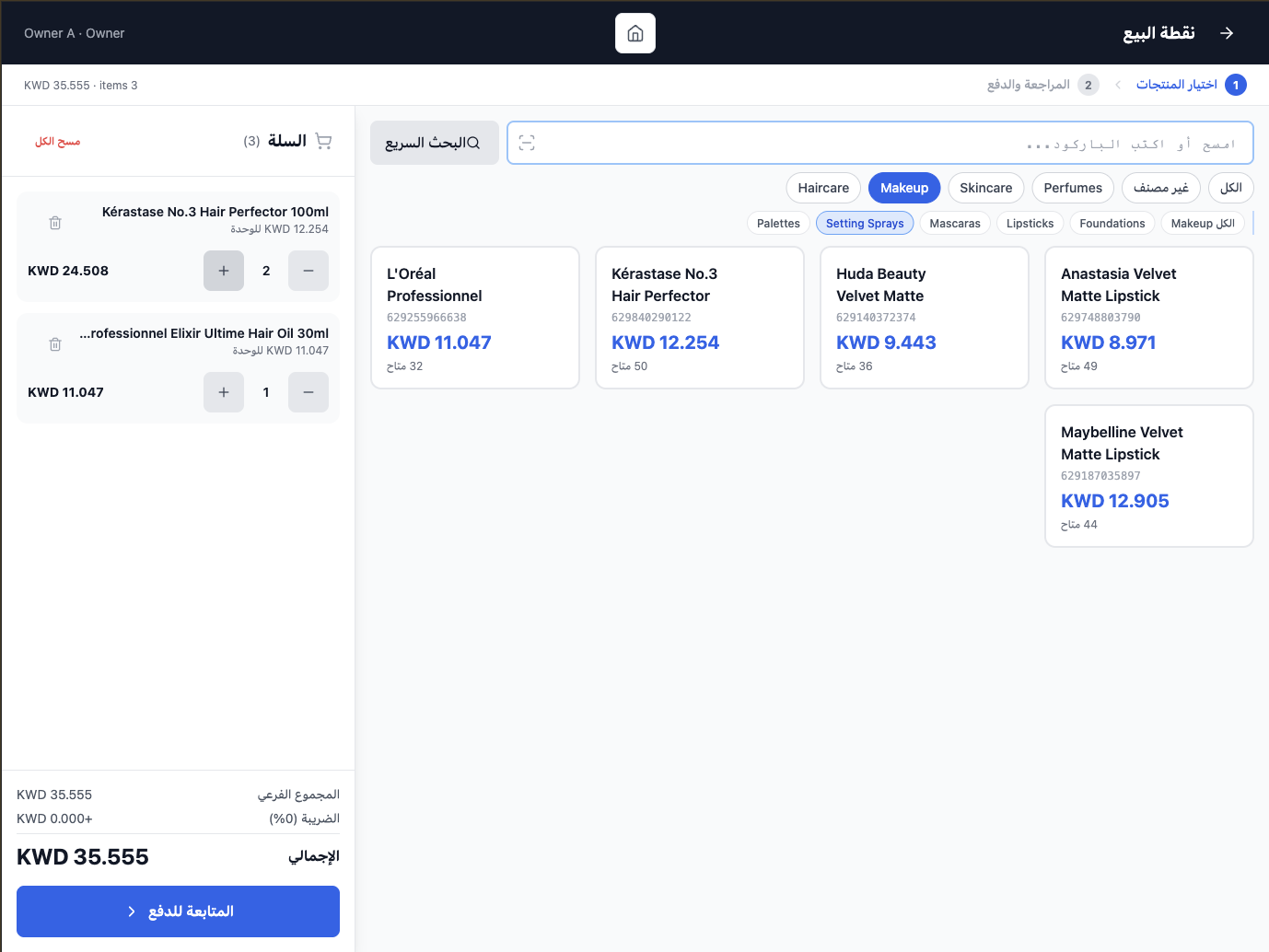Filter by Perfumes category
Image resolution: width=1269 pixels, height=952 pixels.
[1073, 188]
